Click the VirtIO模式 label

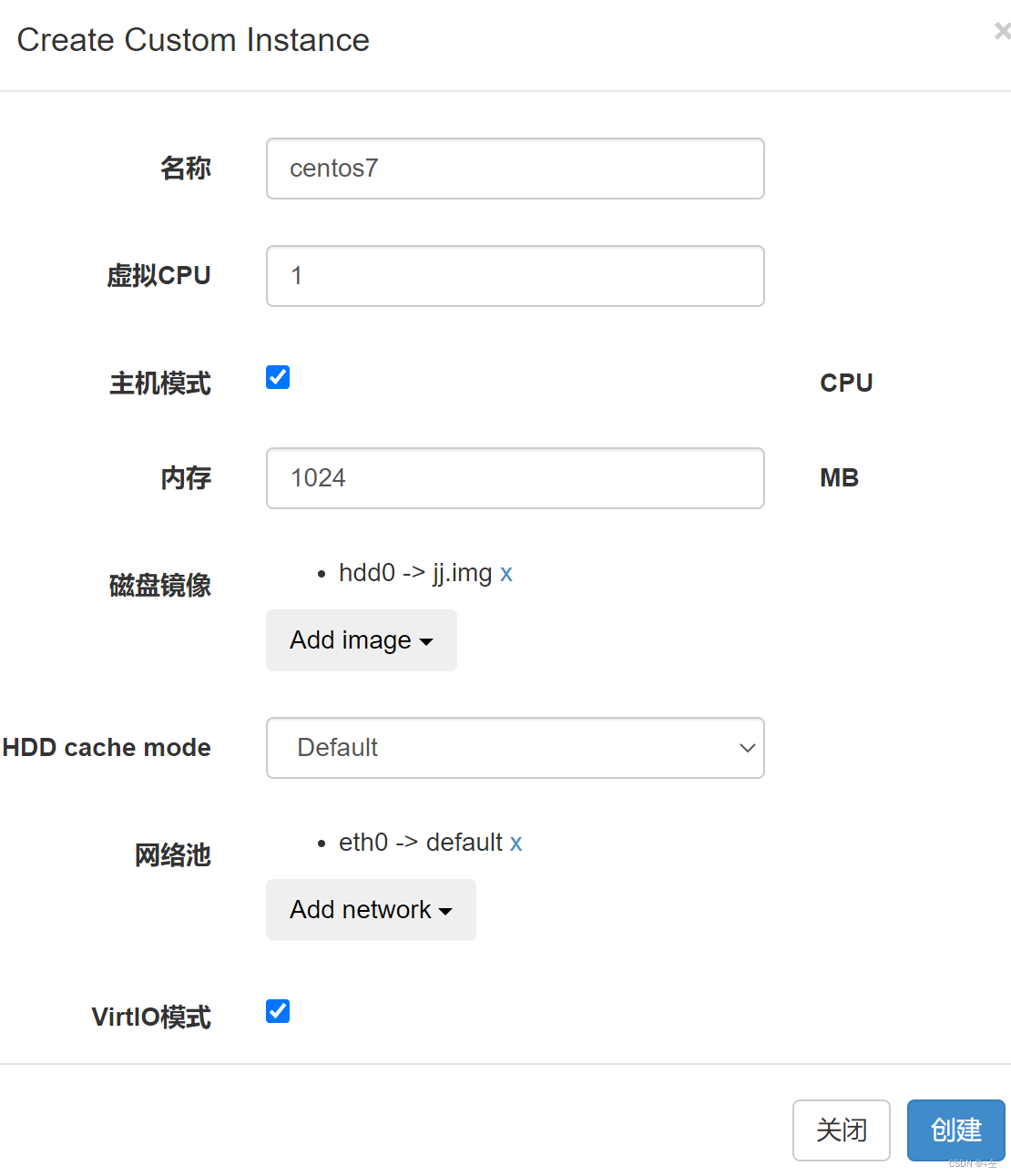(x=151, y=1017)
